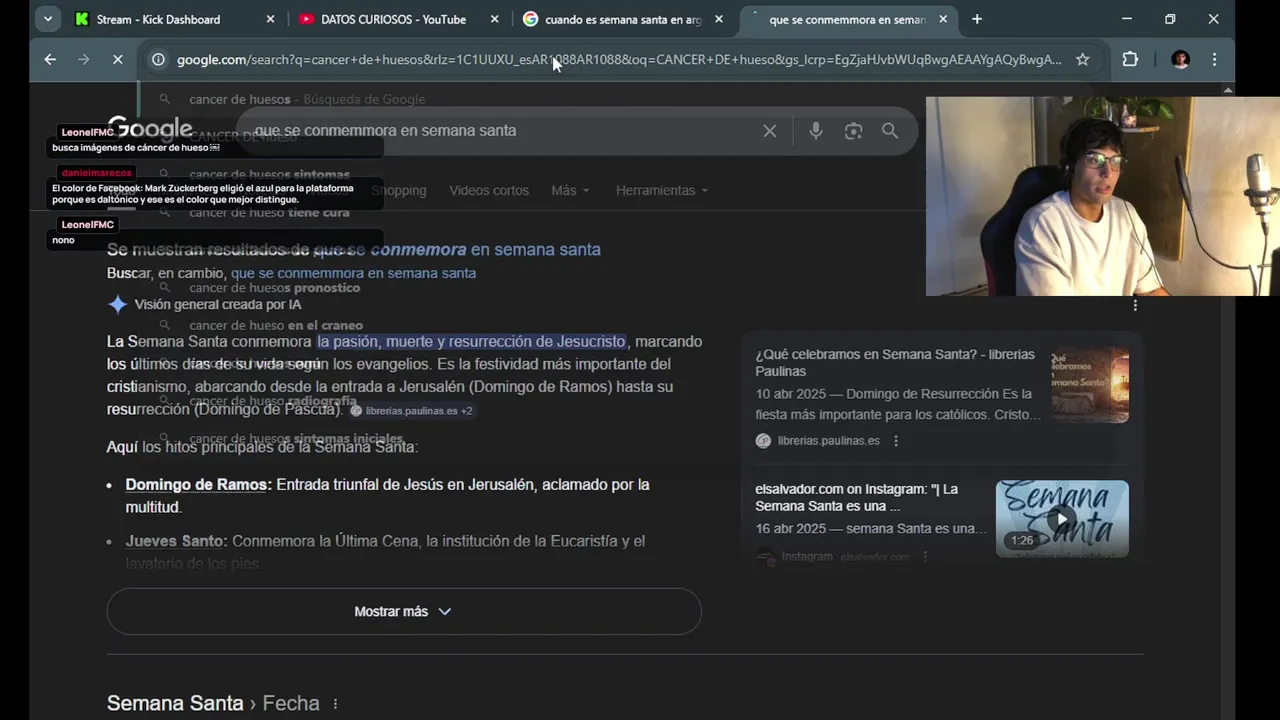Search instead for que se conmemmora

pos(353,273)
